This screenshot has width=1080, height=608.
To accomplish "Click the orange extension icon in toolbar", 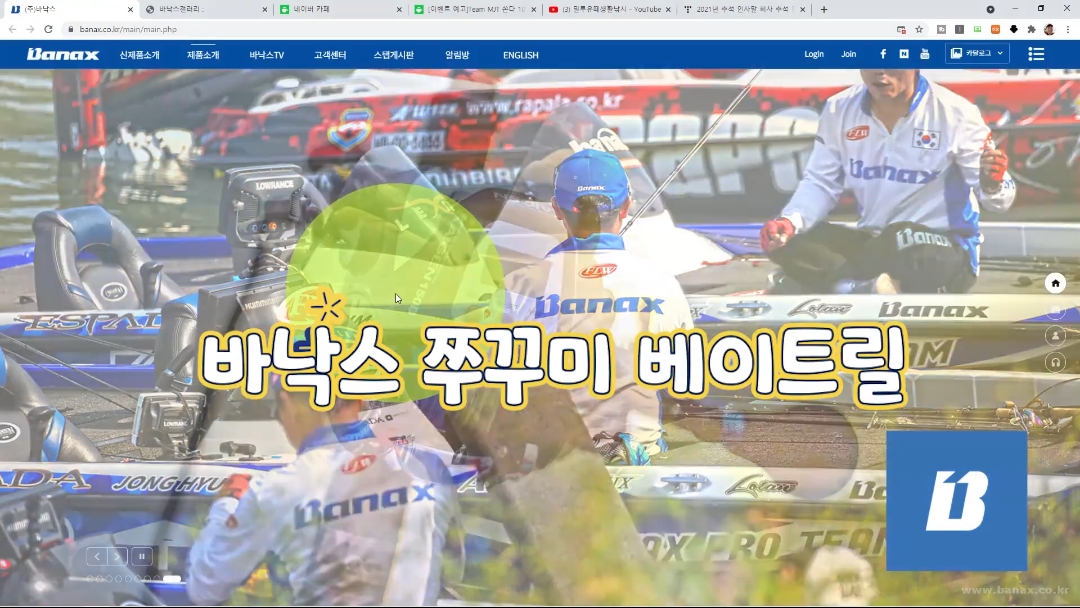I will 995,29.
